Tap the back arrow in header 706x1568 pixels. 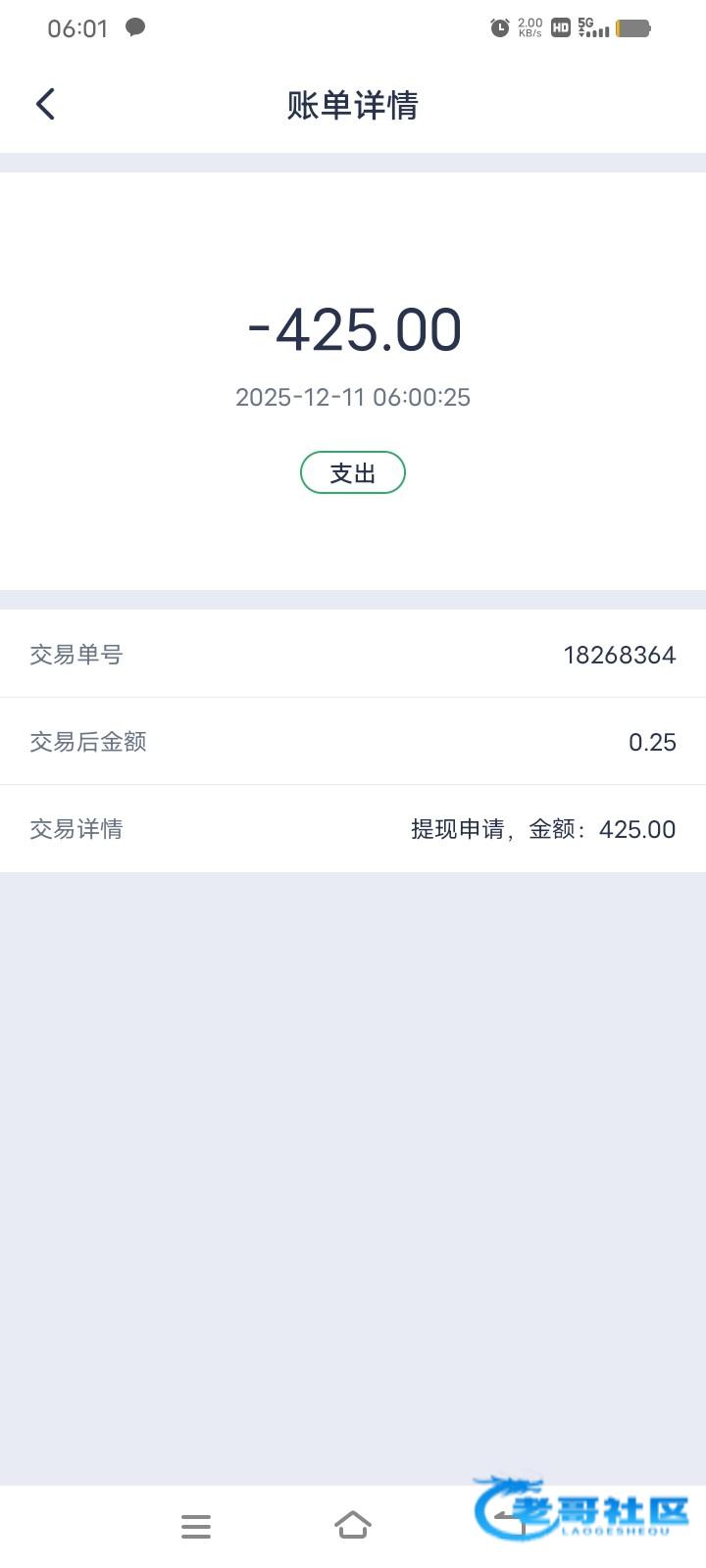click(45, 104)
